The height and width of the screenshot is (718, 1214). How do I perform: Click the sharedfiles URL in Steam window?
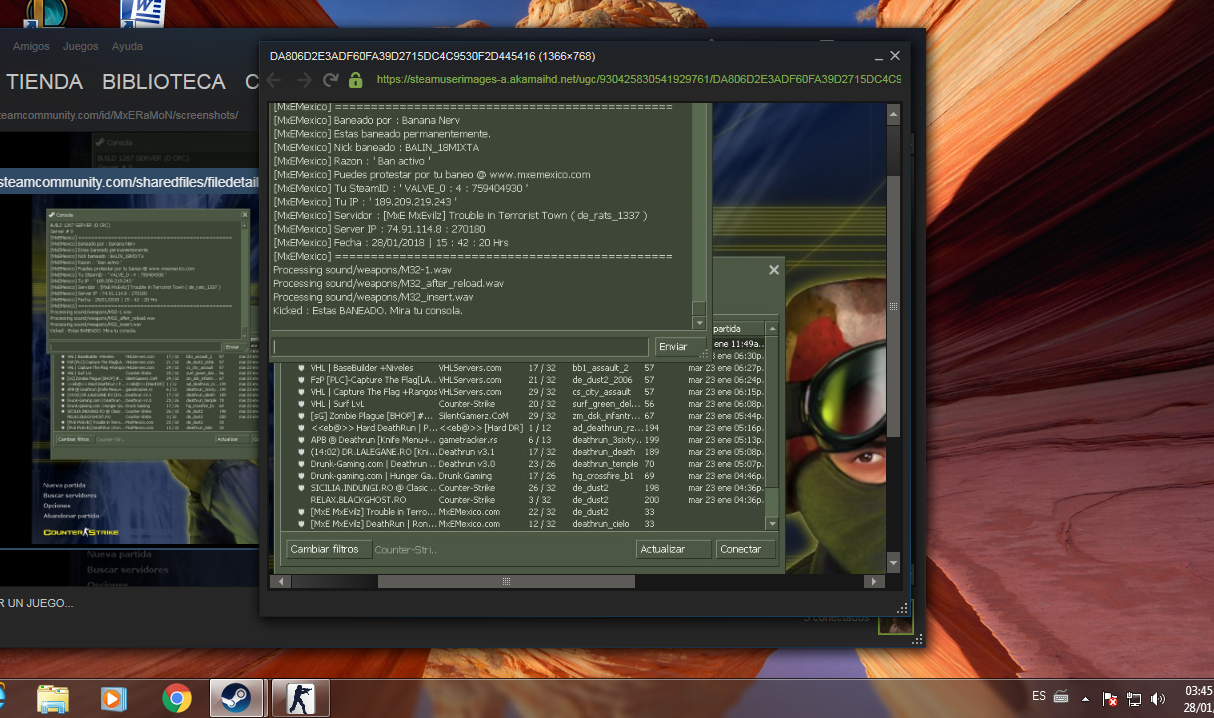coord(130,182)
